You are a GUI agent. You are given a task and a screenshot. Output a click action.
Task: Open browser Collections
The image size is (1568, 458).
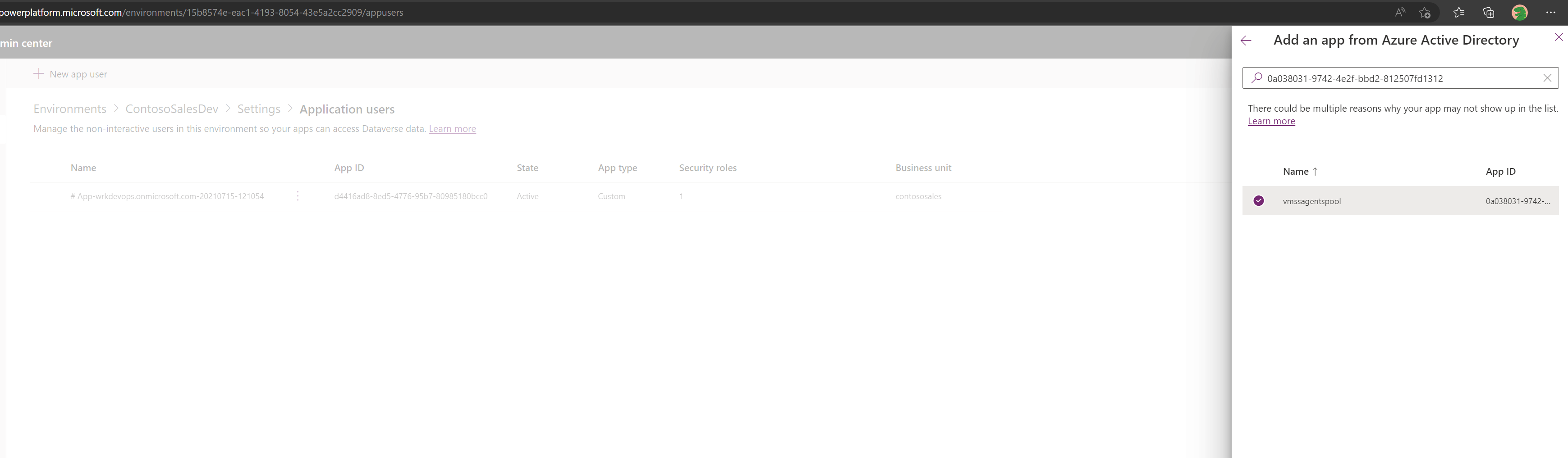[1488, 12]
